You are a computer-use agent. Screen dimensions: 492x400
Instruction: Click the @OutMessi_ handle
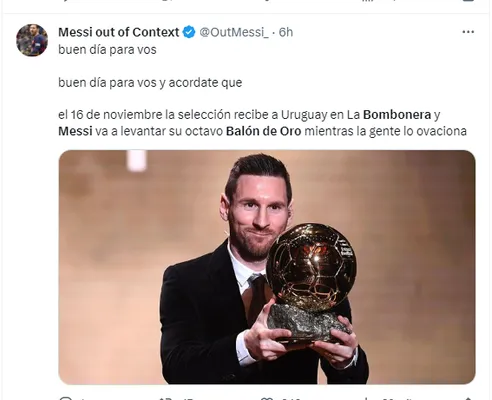234,32
